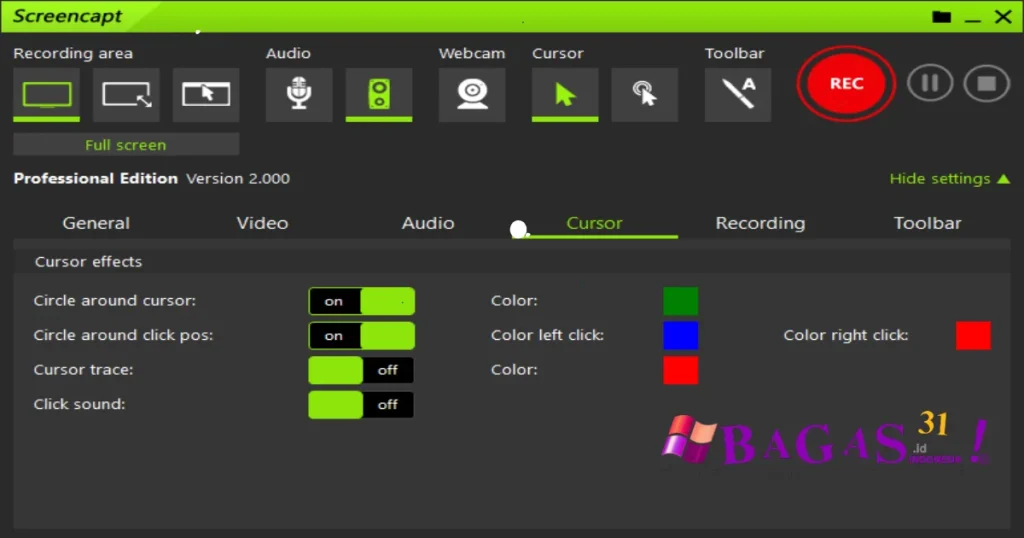Enable webcam capture
1024x538 pixels.
(x=472, y=95)
